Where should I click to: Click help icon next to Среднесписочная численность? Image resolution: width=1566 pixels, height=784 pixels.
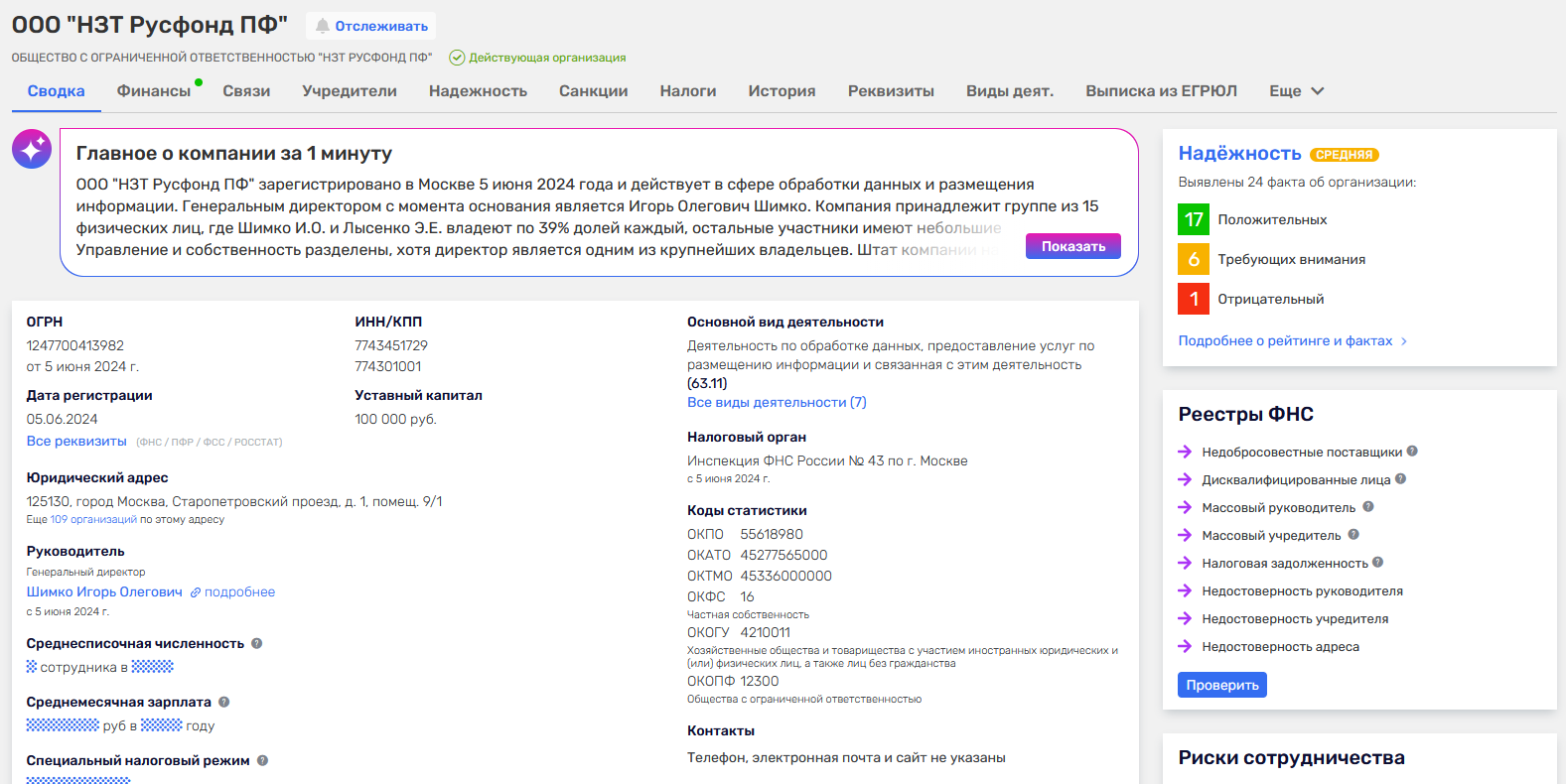pos(256,643)
